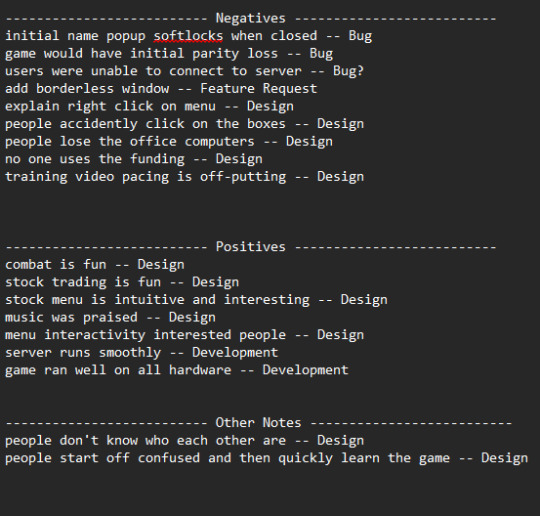Click the Positives section header
The image size is (540, 516).
tap(250, 247)
